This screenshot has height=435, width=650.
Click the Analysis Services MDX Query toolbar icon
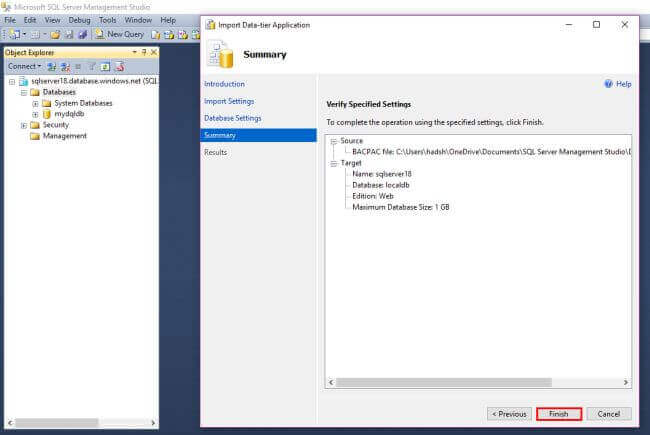coord(169,34)
